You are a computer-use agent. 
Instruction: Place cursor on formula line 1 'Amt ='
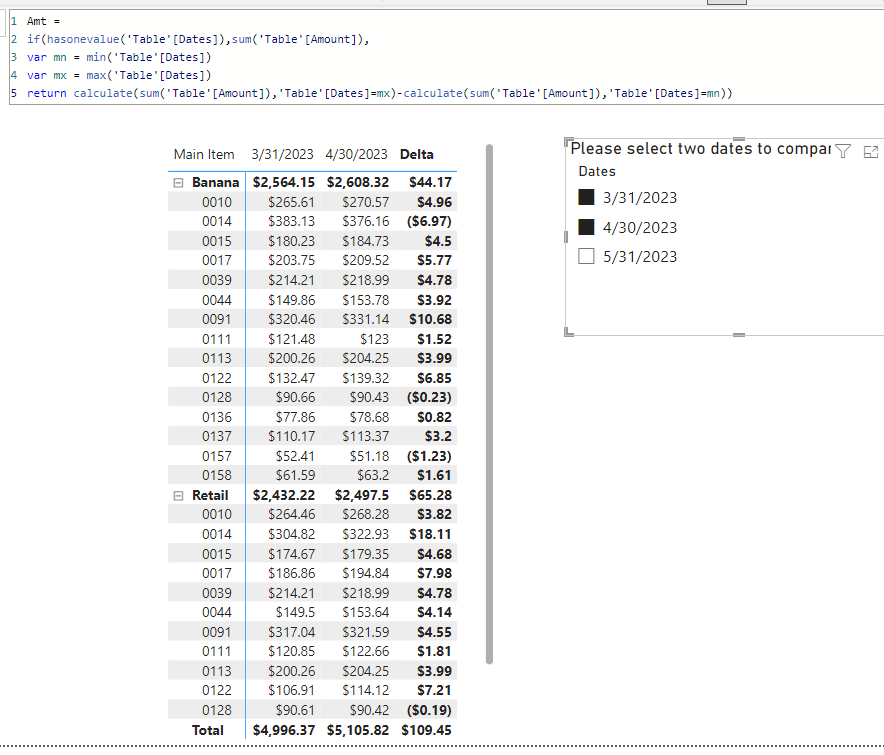pos(43,21)
